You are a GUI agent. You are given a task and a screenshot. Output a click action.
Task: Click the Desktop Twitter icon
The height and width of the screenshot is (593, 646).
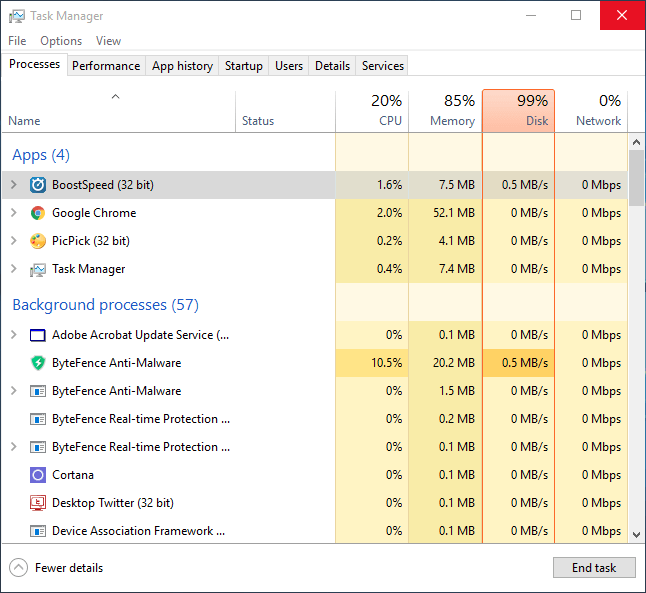click(37, 503)
